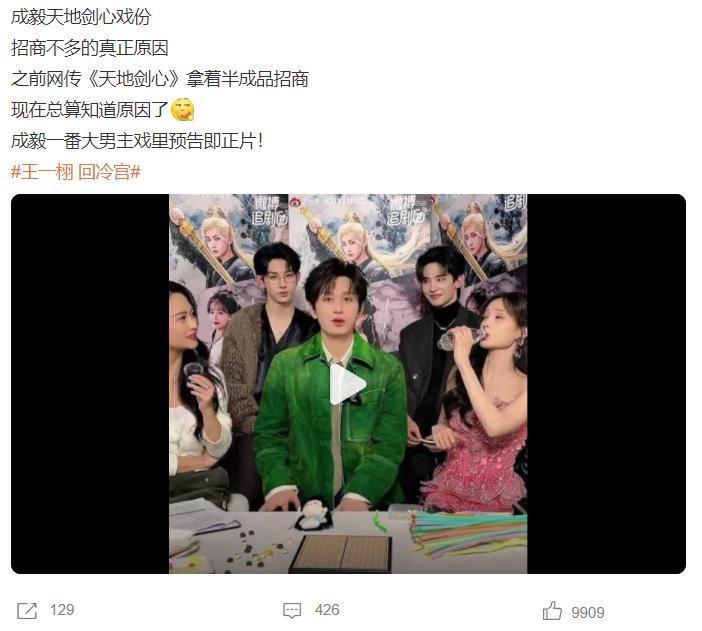
Task: Click the colorful straws bundle in the video
Action: tap(468, 533)
